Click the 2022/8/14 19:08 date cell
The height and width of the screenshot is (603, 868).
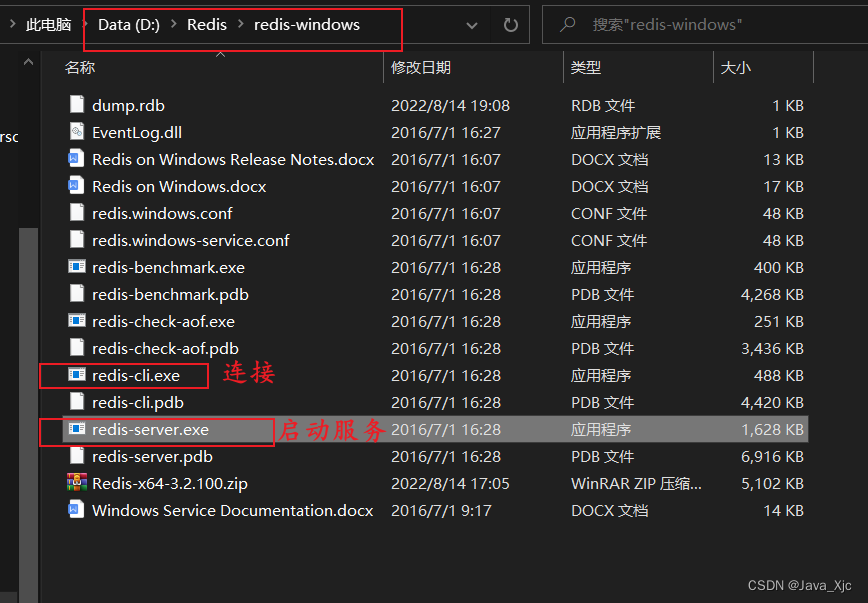pyautogui.click(x=451, y=105)
